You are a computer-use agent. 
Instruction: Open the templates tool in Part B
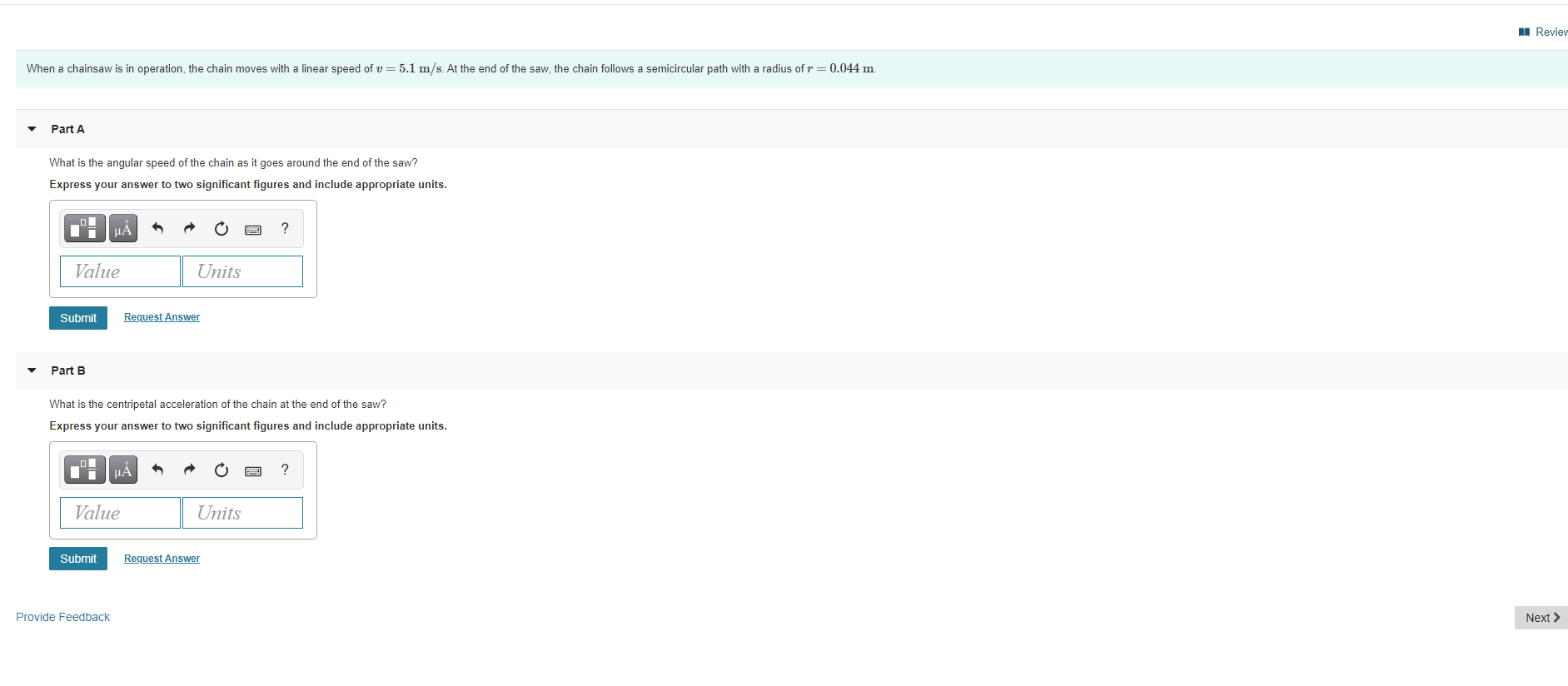[x=85, y=470]
